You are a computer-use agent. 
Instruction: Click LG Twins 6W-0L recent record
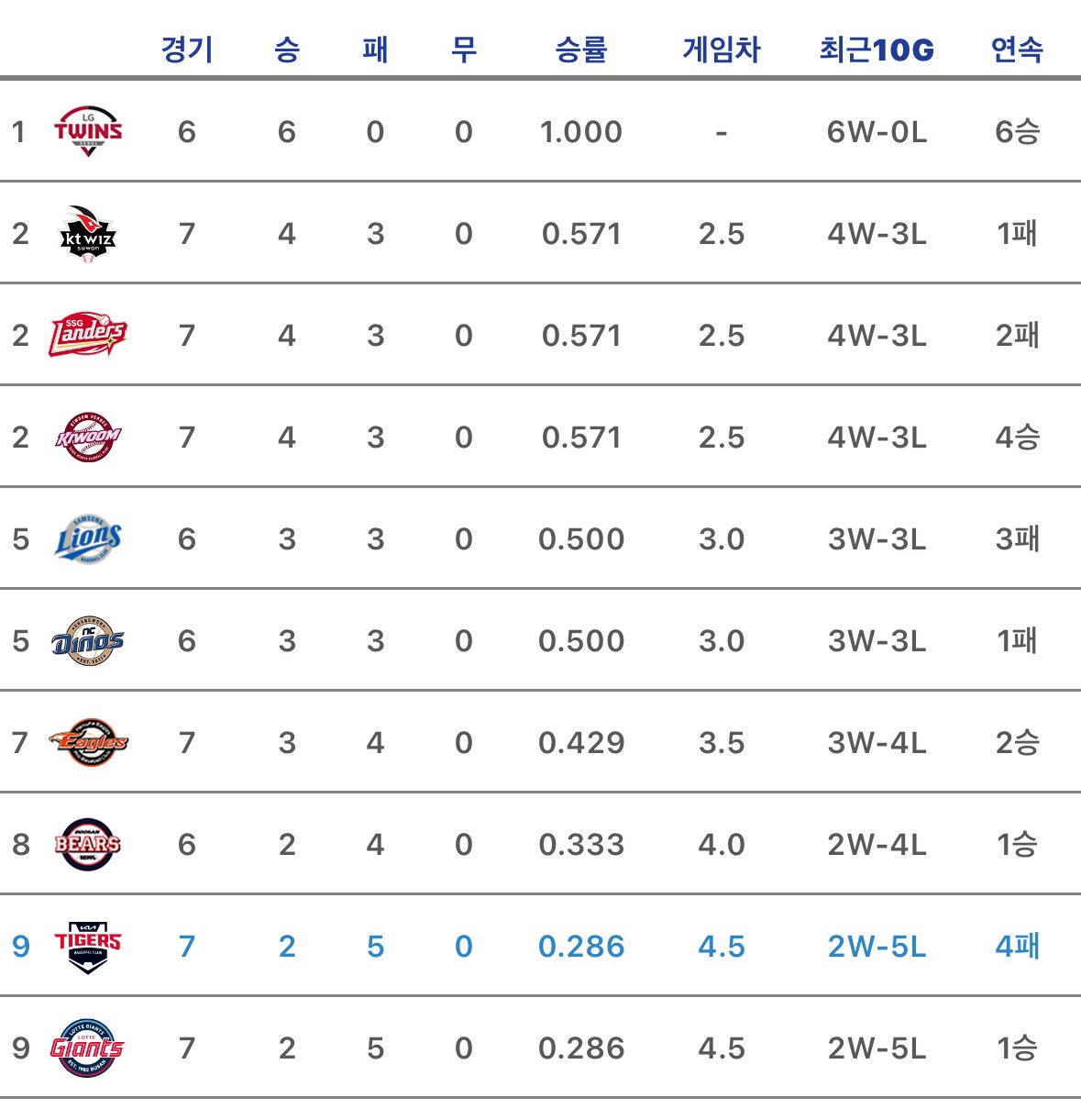[x=877, y=132]
